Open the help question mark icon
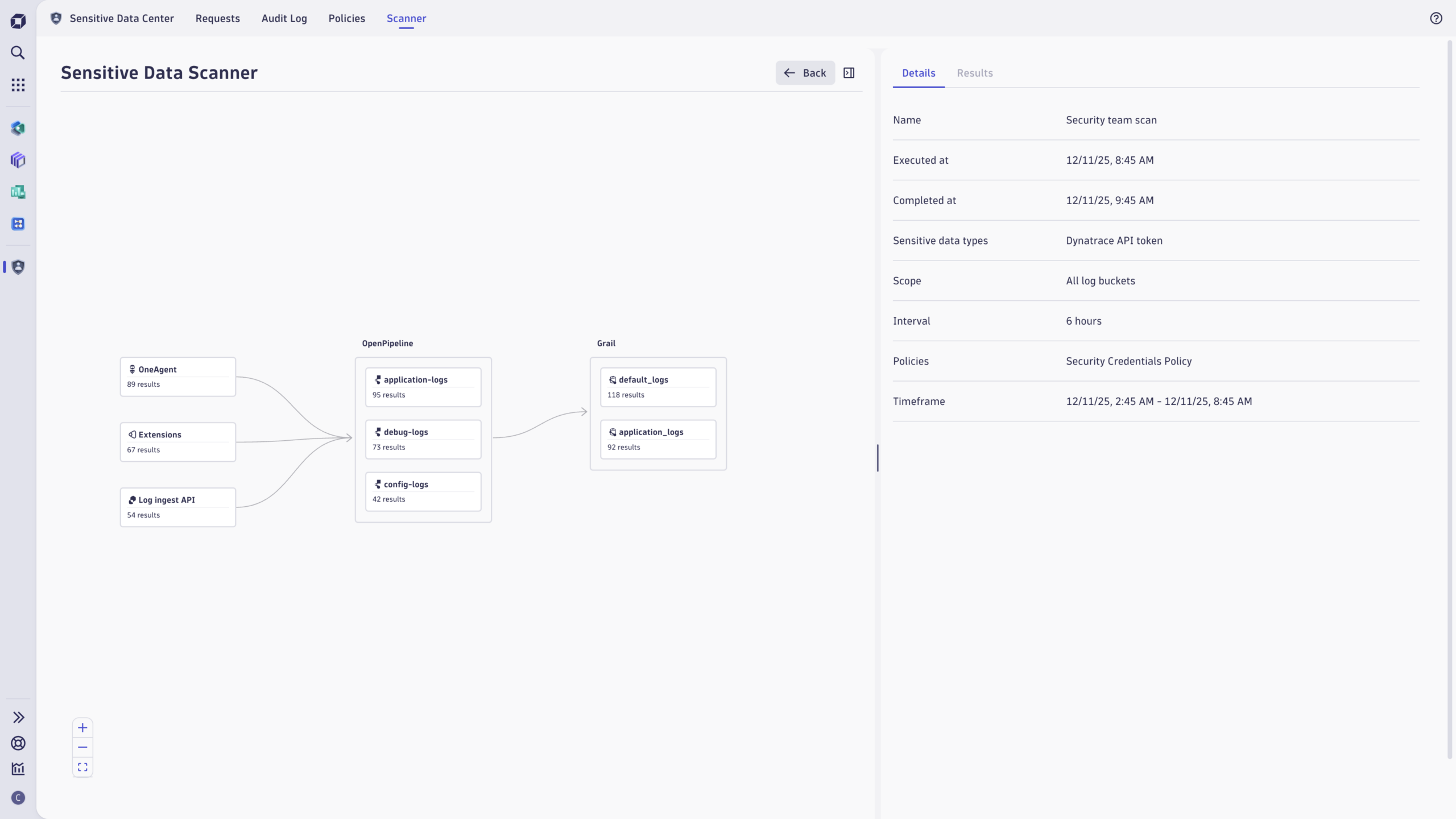This screenshot has height=819, width=1456. click(1436, 18)
